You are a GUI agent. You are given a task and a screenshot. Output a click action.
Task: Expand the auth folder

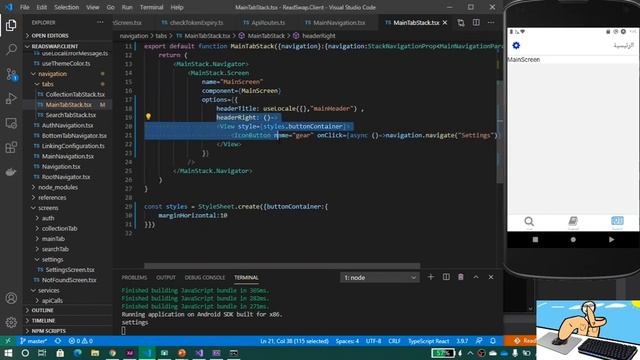67,218
